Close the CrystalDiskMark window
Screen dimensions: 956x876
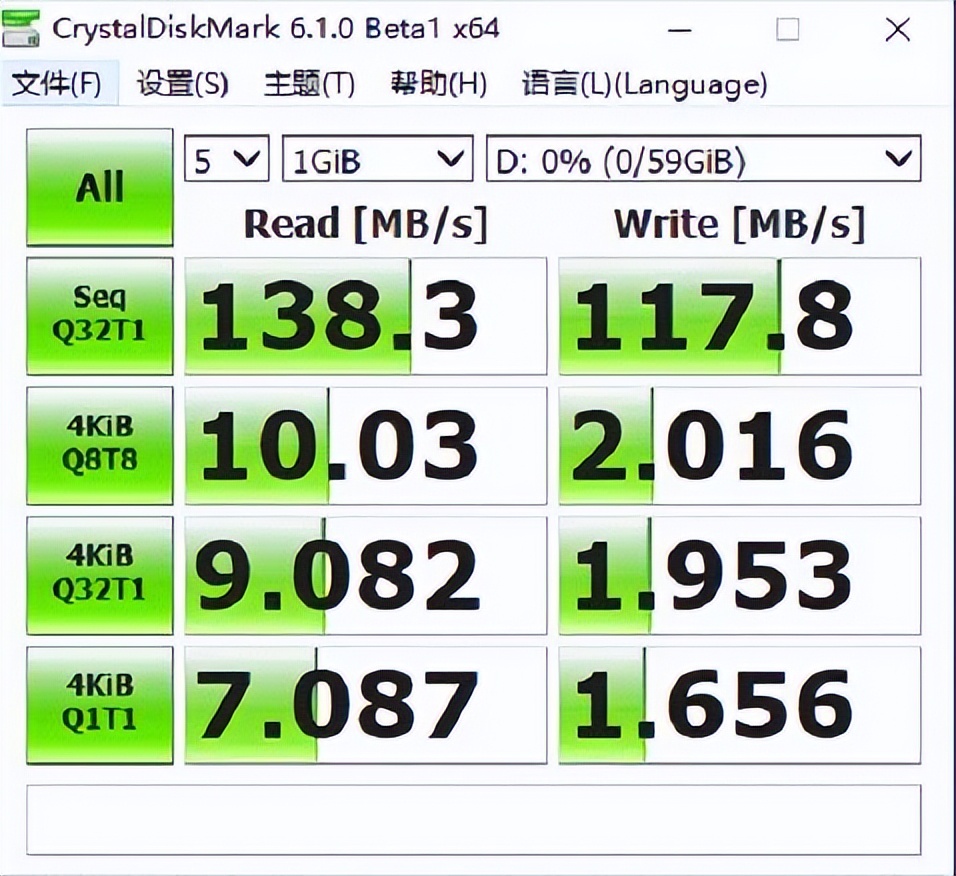[x=897, y=29]
